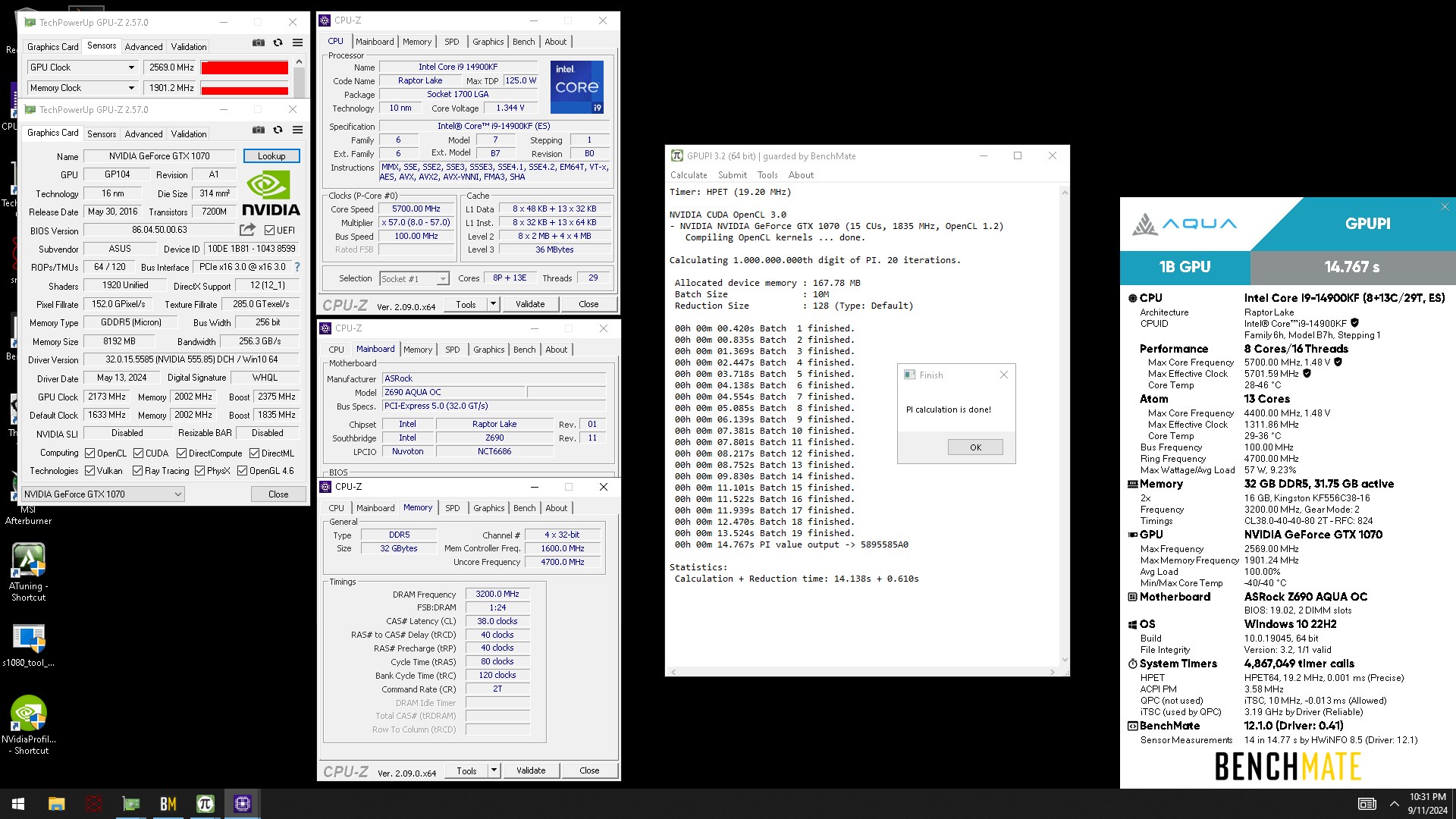Image resolution: width=1456 pixels, height=819 pixels.
Task: Click the camera icon in GPU-Z Graphics Card window
Action: click(x=259, y=130)
